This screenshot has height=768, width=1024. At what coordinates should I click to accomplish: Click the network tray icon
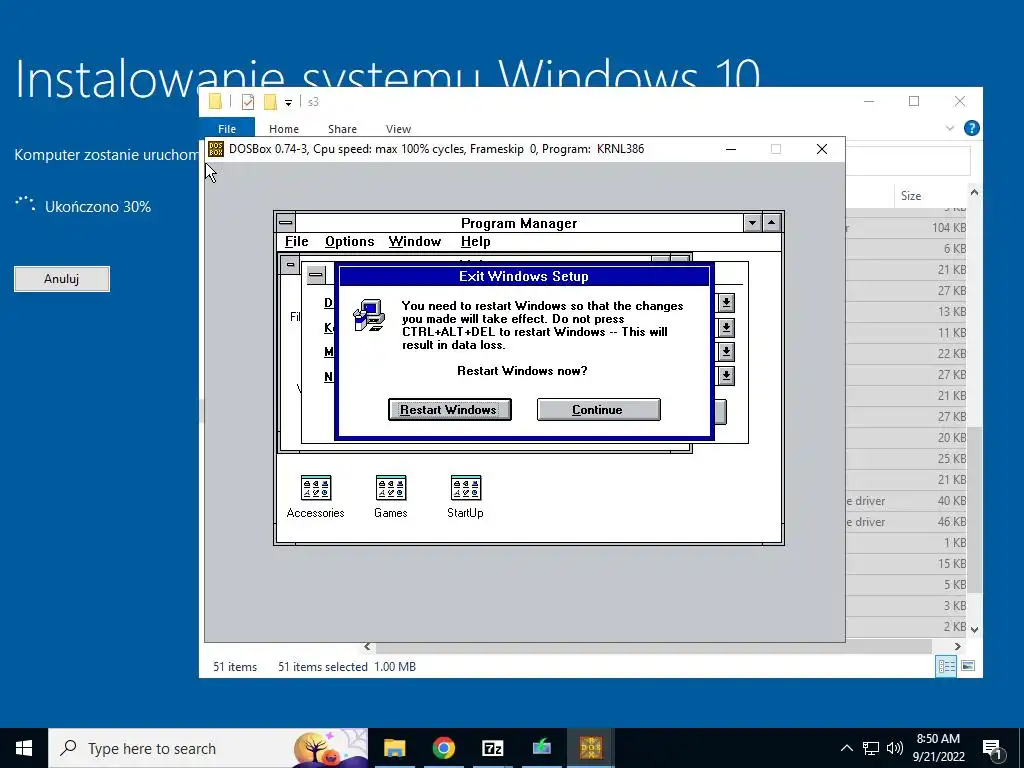[871, 748]
